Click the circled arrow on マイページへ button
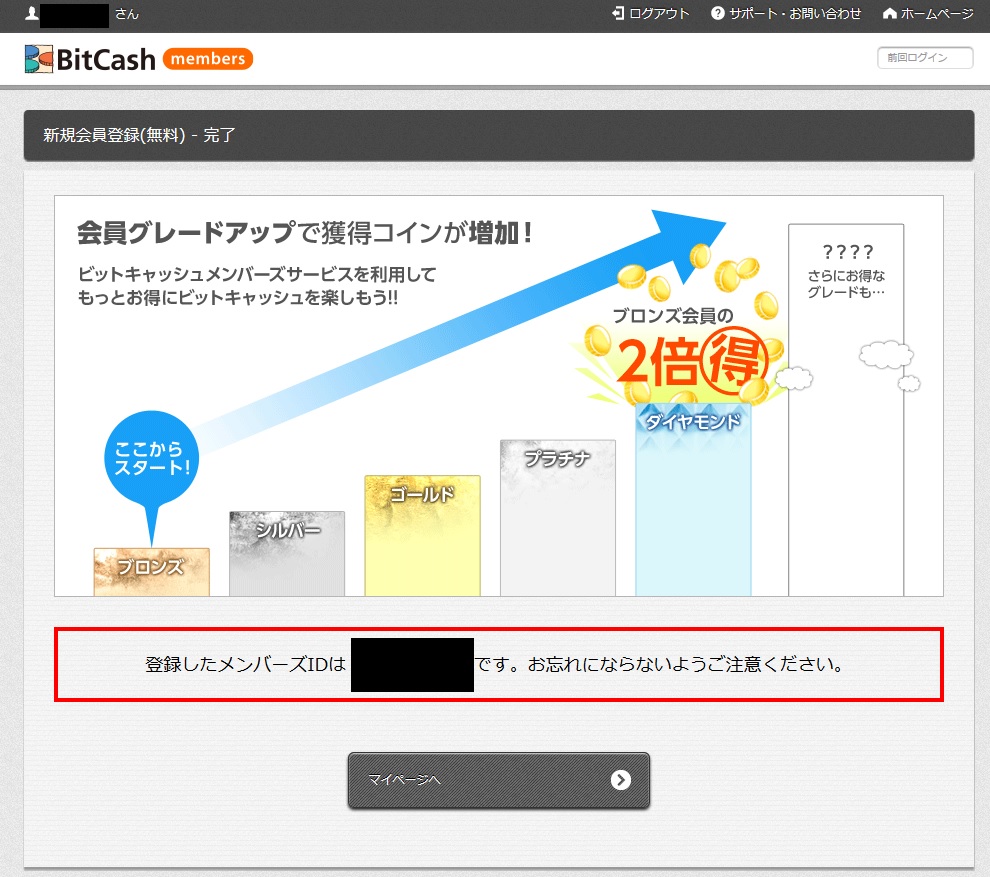990x877 pixels. tap(621, 780)
